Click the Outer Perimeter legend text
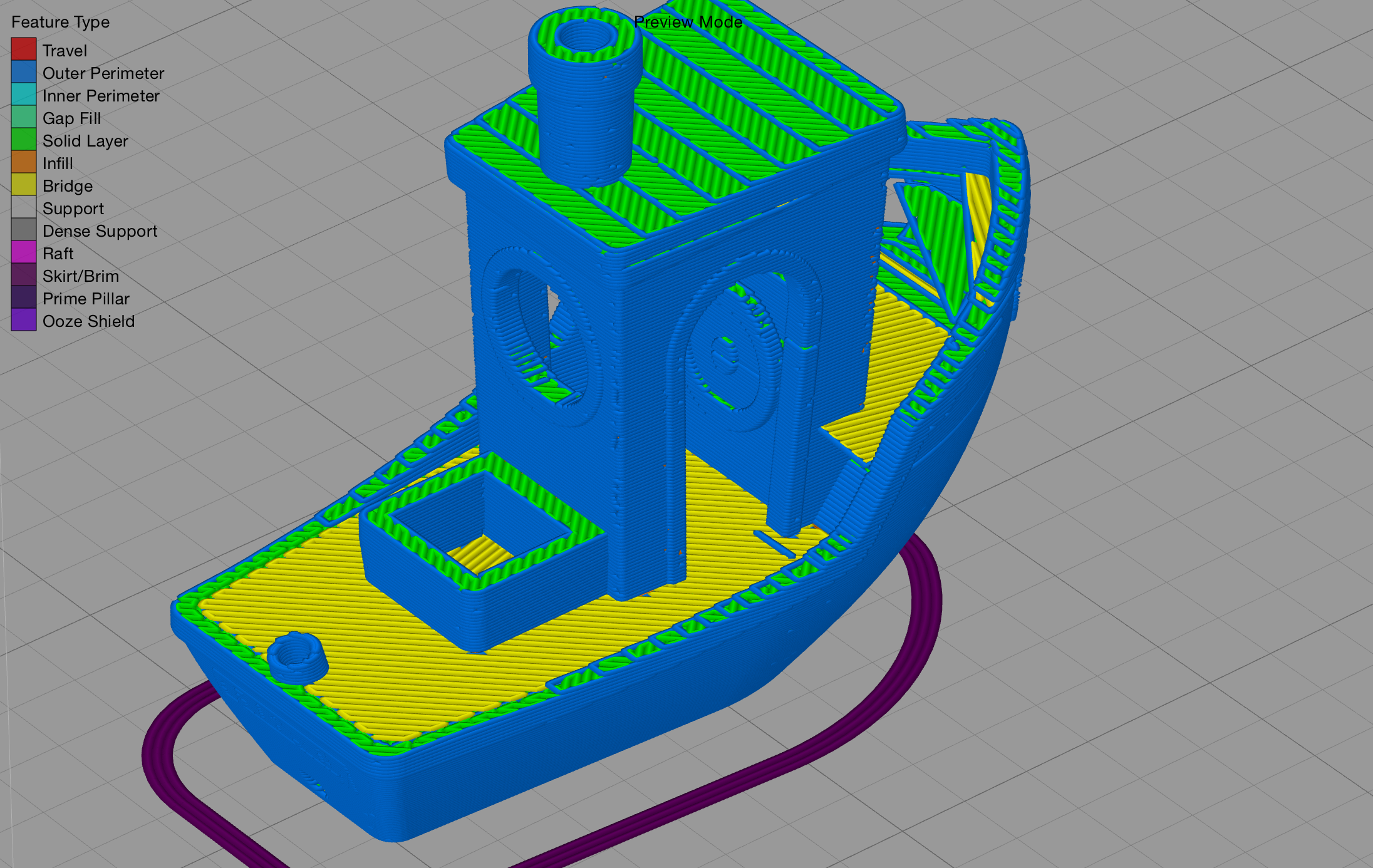This screenshot has height=868, width=1373. (103, 73)
